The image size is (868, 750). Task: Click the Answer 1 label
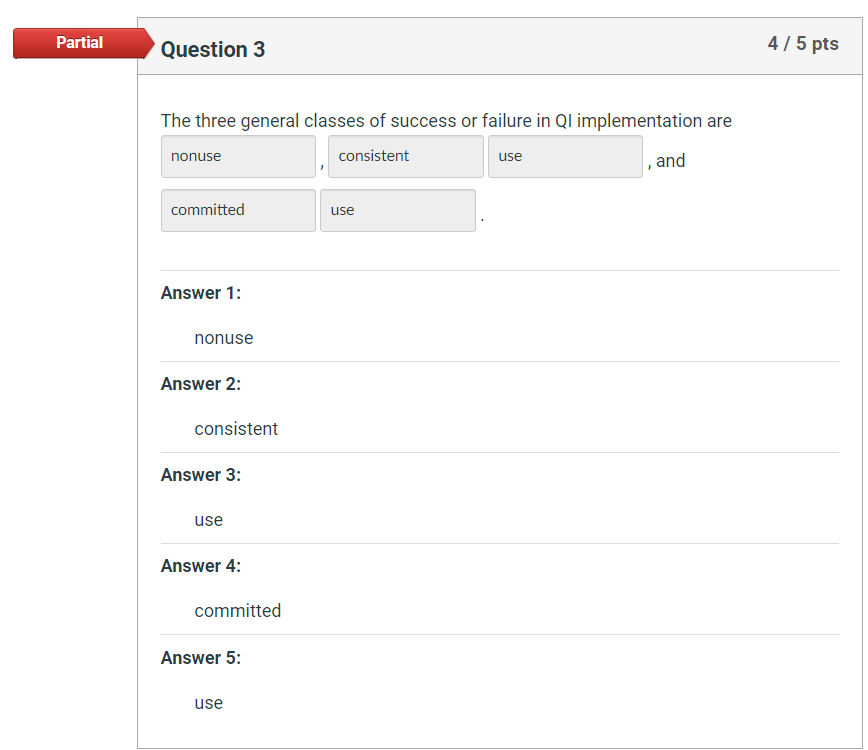tap(200, 292)
